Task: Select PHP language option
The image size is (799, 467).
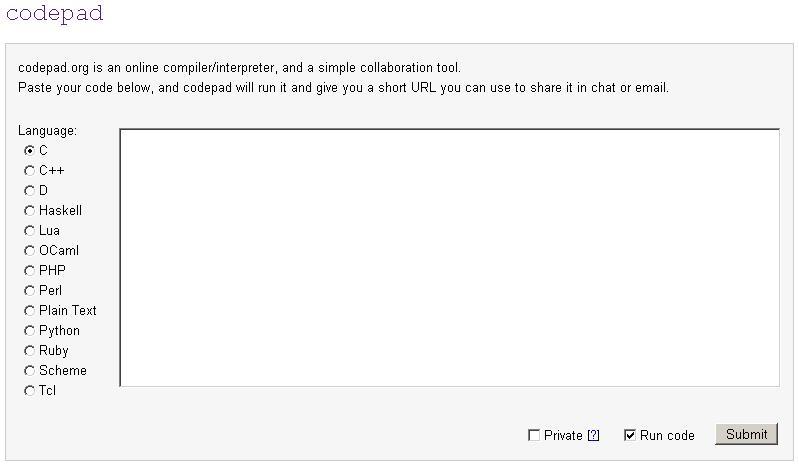Action: coord(30,271)
